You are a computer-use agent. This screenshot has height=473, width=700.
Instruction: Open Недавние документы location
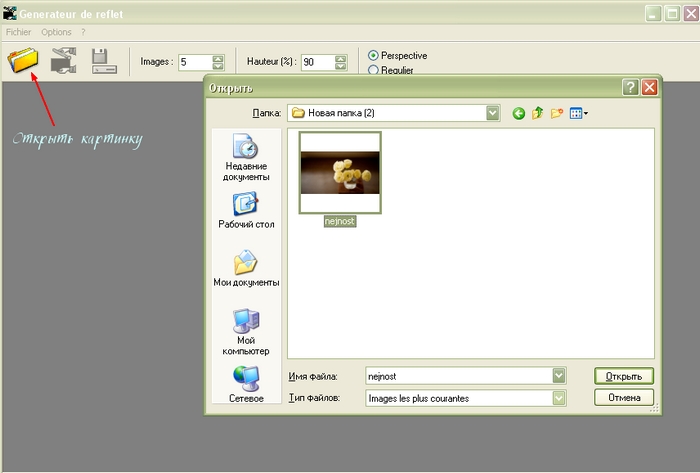pyautogui.click(x=246, y=157)
